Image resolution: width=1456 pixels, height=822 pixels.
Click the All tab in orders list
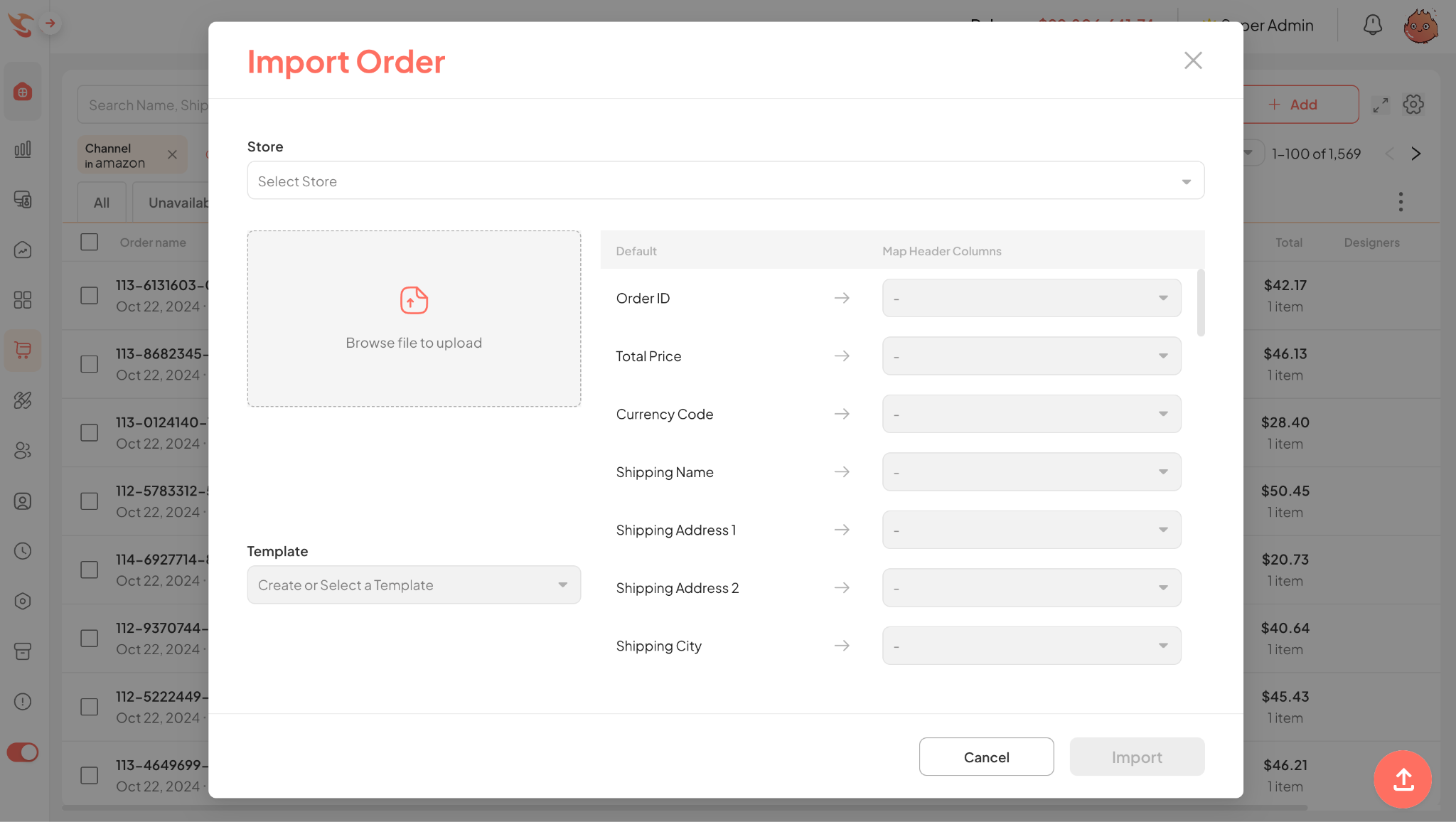point(101,202)
